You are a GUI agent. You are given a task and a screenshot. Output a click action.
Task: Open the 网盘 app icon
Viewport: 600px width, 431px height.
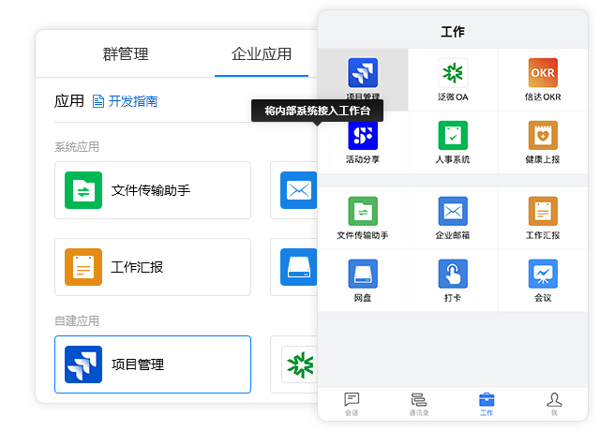click(362, 275)
